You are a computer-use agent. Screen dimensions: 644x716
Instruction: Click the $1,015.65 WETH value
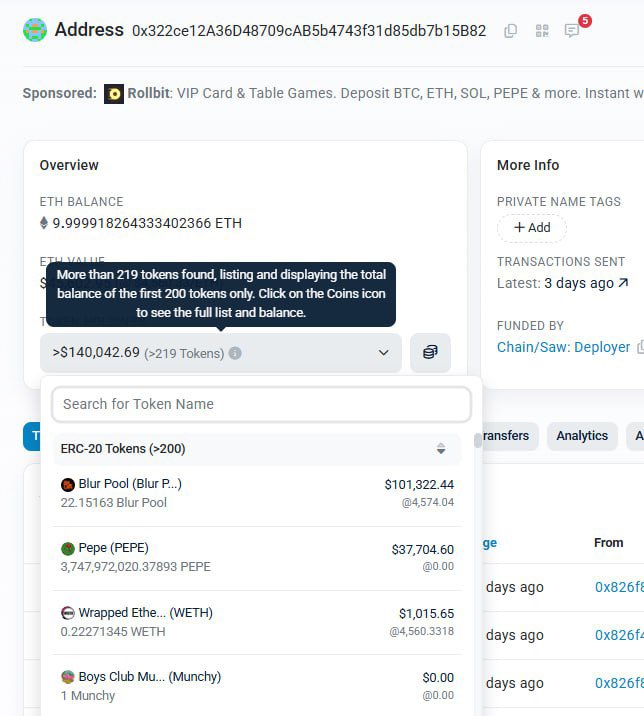[426, 613]
